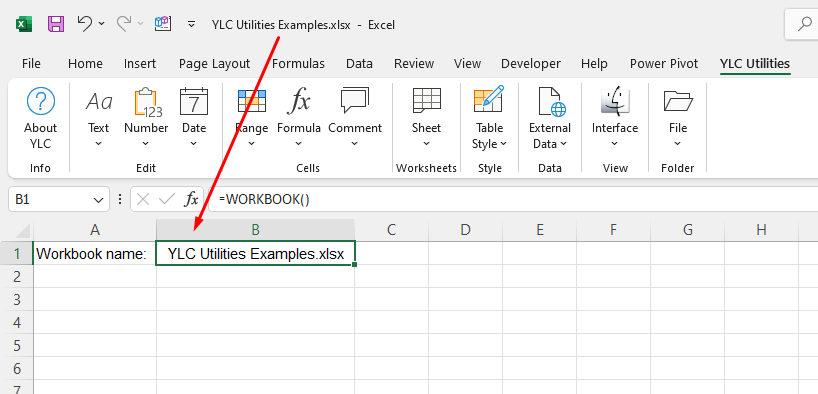Open the Page Layout tab
818x394 pixels.
point(214,64)
